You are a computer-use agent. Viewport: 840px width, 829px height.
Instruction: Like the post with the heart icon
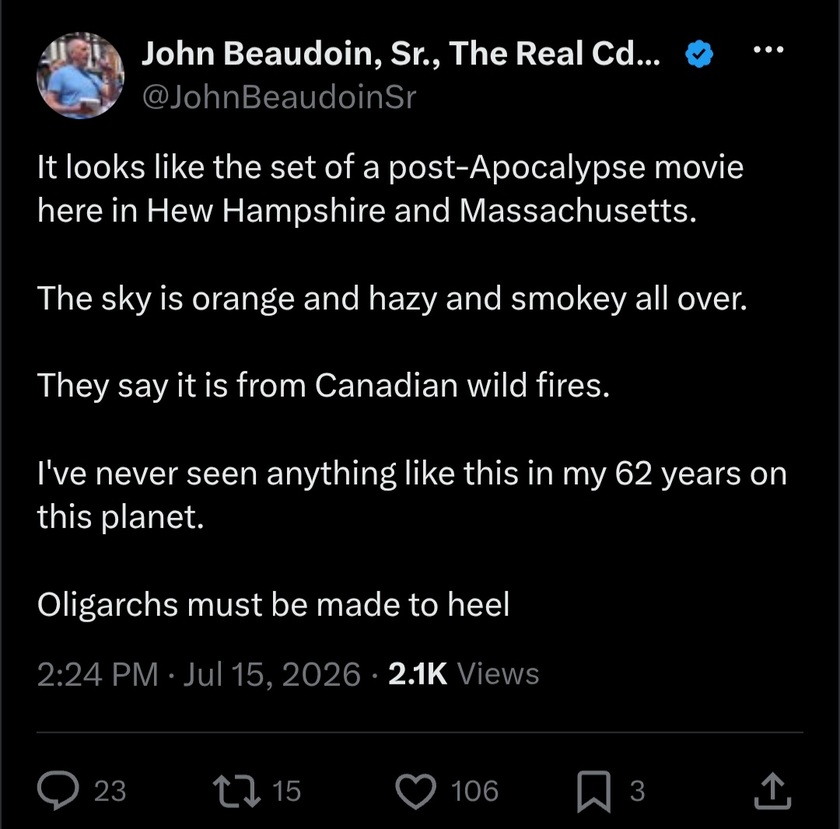click(x=416, y=791)
